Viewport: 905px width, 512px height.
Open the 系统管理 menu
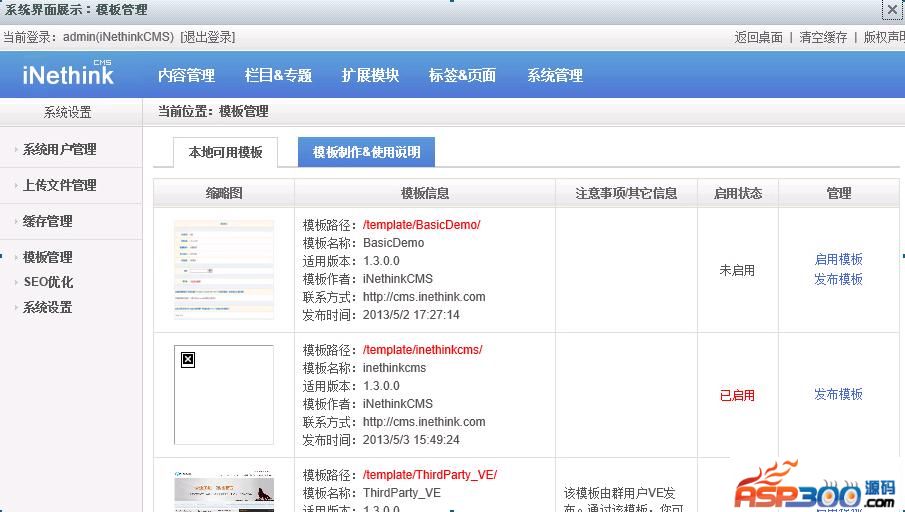(555, 75)
